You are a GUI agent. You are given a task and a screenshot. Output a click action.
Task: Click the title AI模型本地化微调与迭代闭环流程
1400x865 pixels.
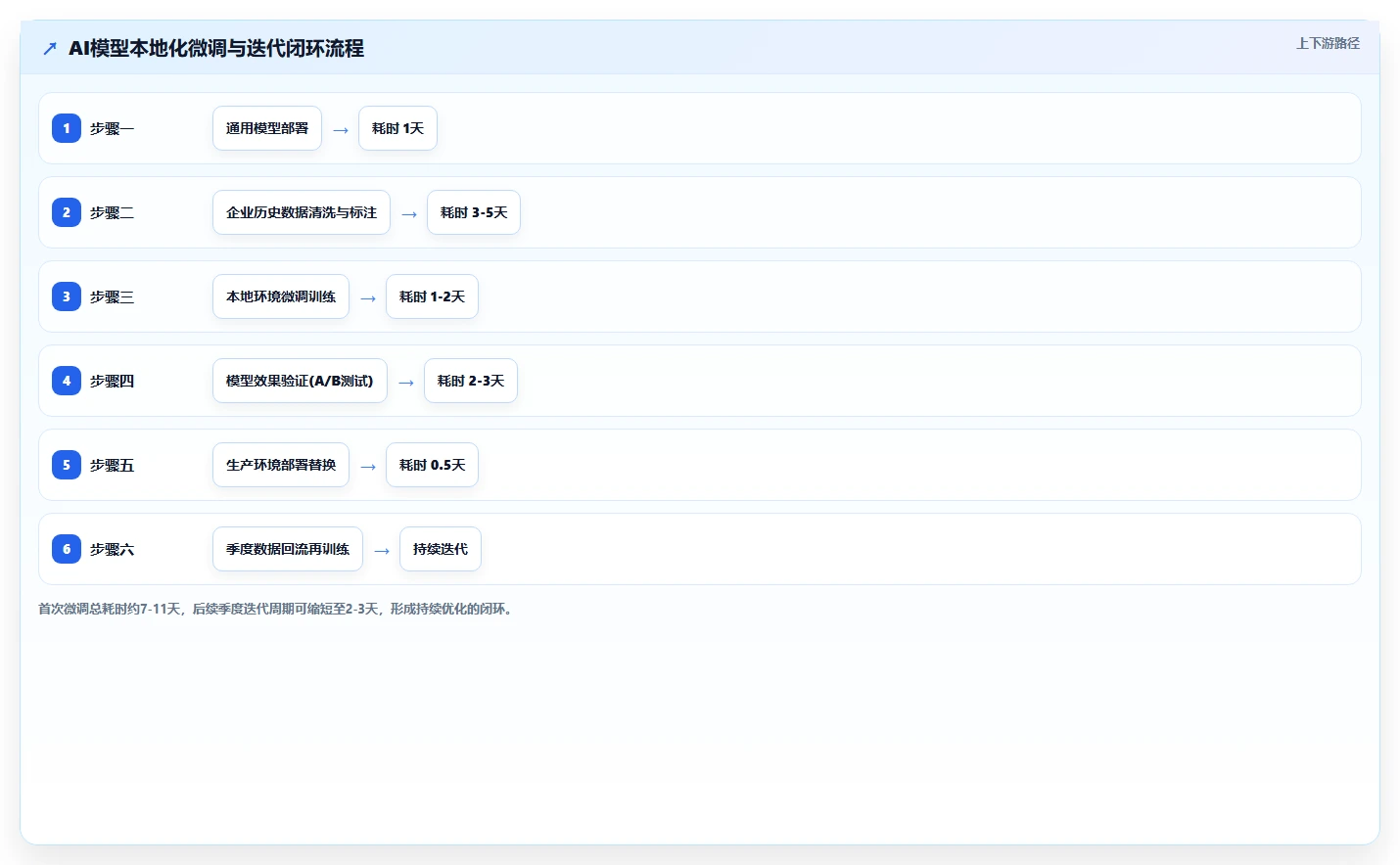[x=216, y=48]
